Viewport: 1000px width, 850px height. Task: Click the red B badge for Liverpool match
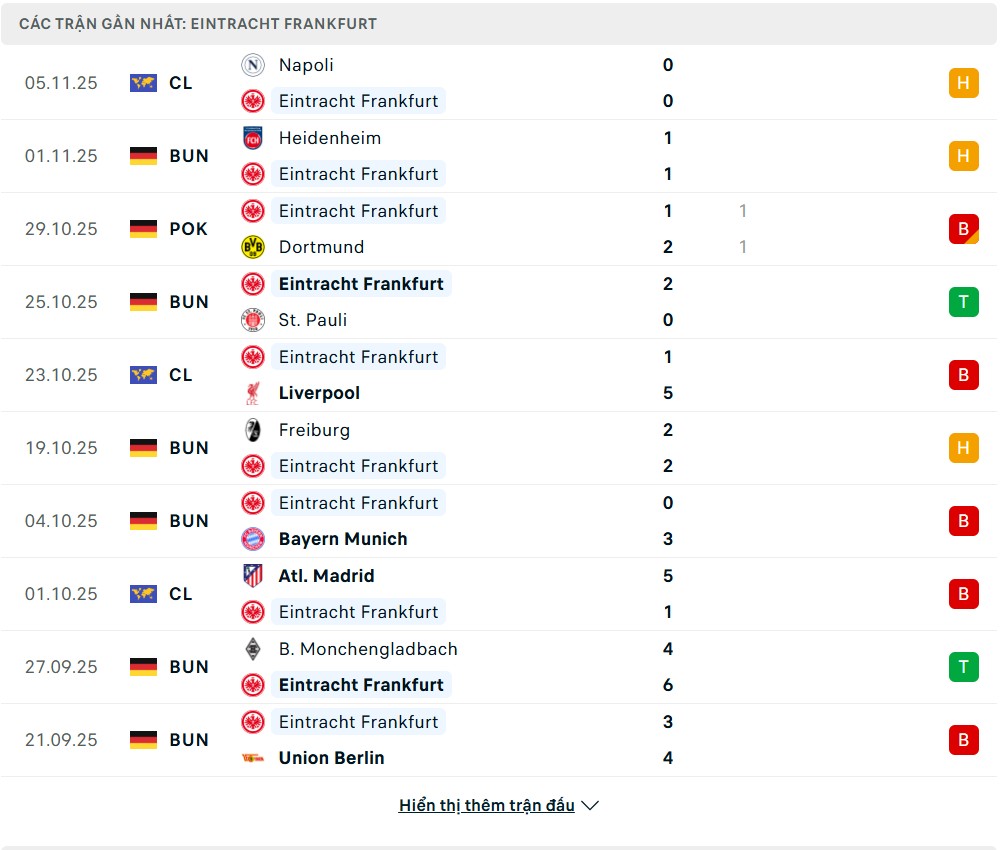[963, 375]
